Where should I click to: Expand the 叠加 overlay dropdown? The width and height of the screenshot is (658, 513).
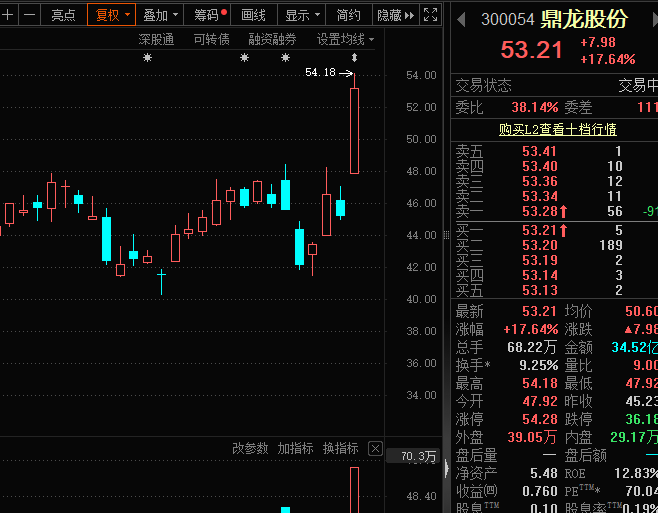pyautogui.click(x=160, y=15)
